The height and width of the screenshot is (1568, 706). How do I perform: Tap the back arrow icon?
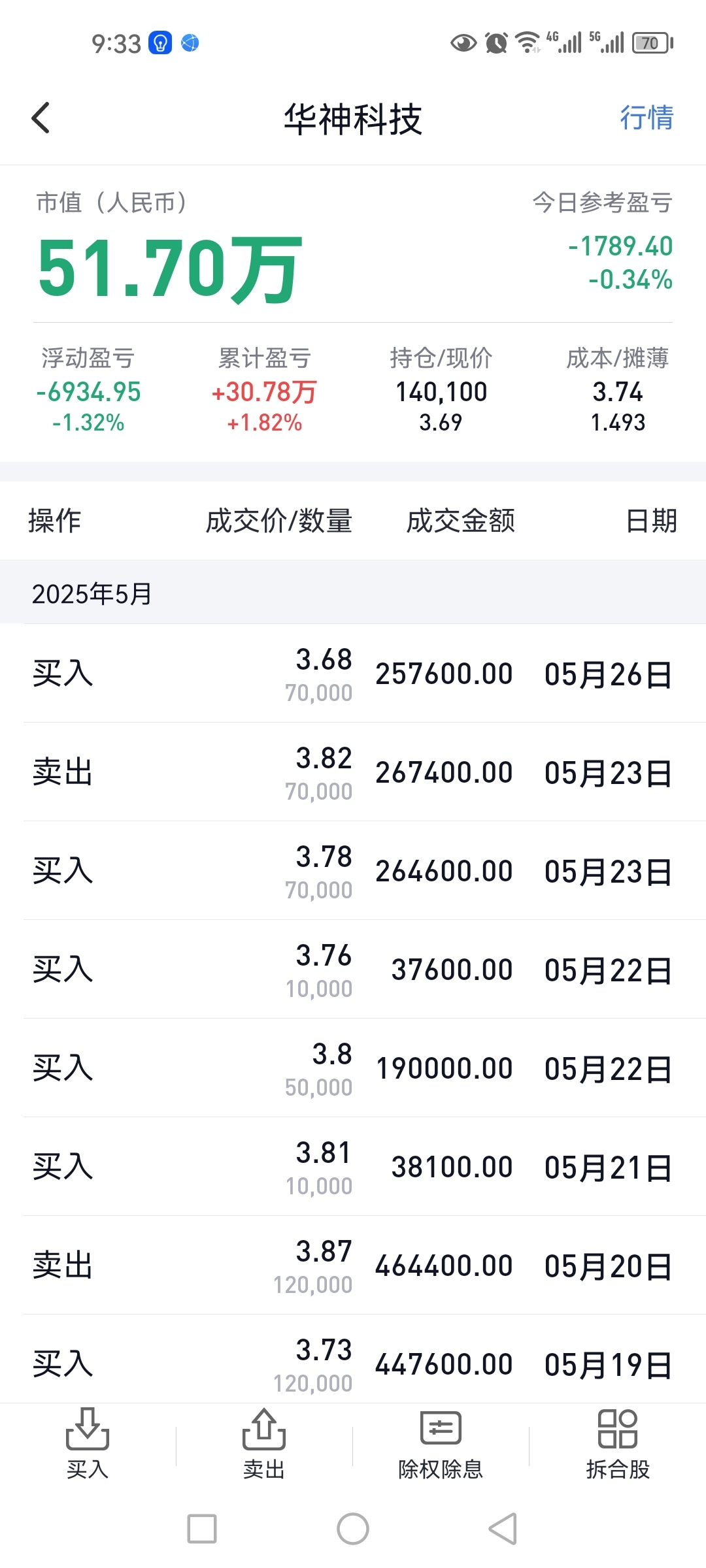point(41,118)
